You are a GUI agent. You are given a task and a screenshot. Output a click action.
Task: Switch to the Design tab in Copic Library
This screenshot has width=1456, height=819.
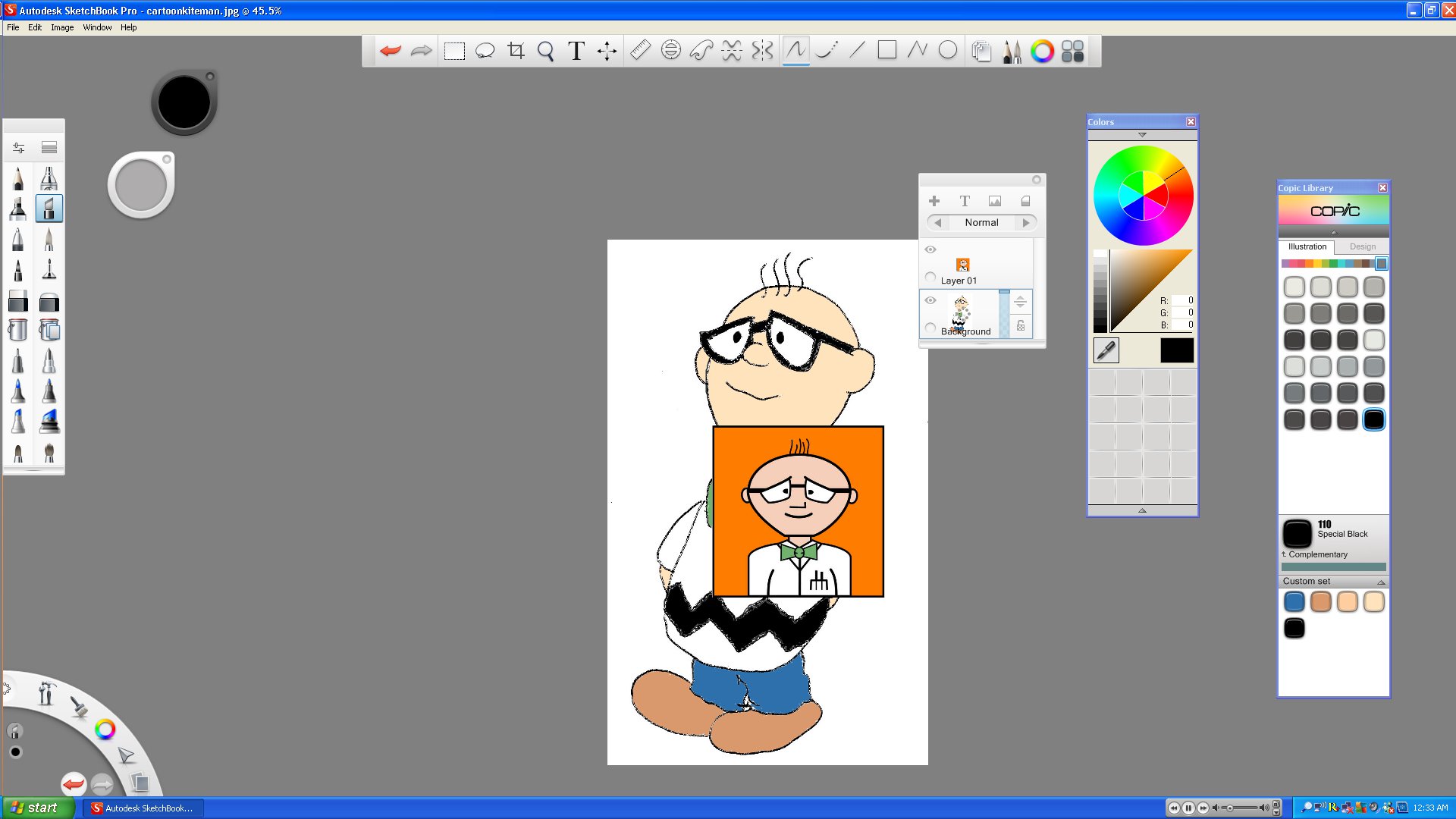click(x=1362, y=246)
